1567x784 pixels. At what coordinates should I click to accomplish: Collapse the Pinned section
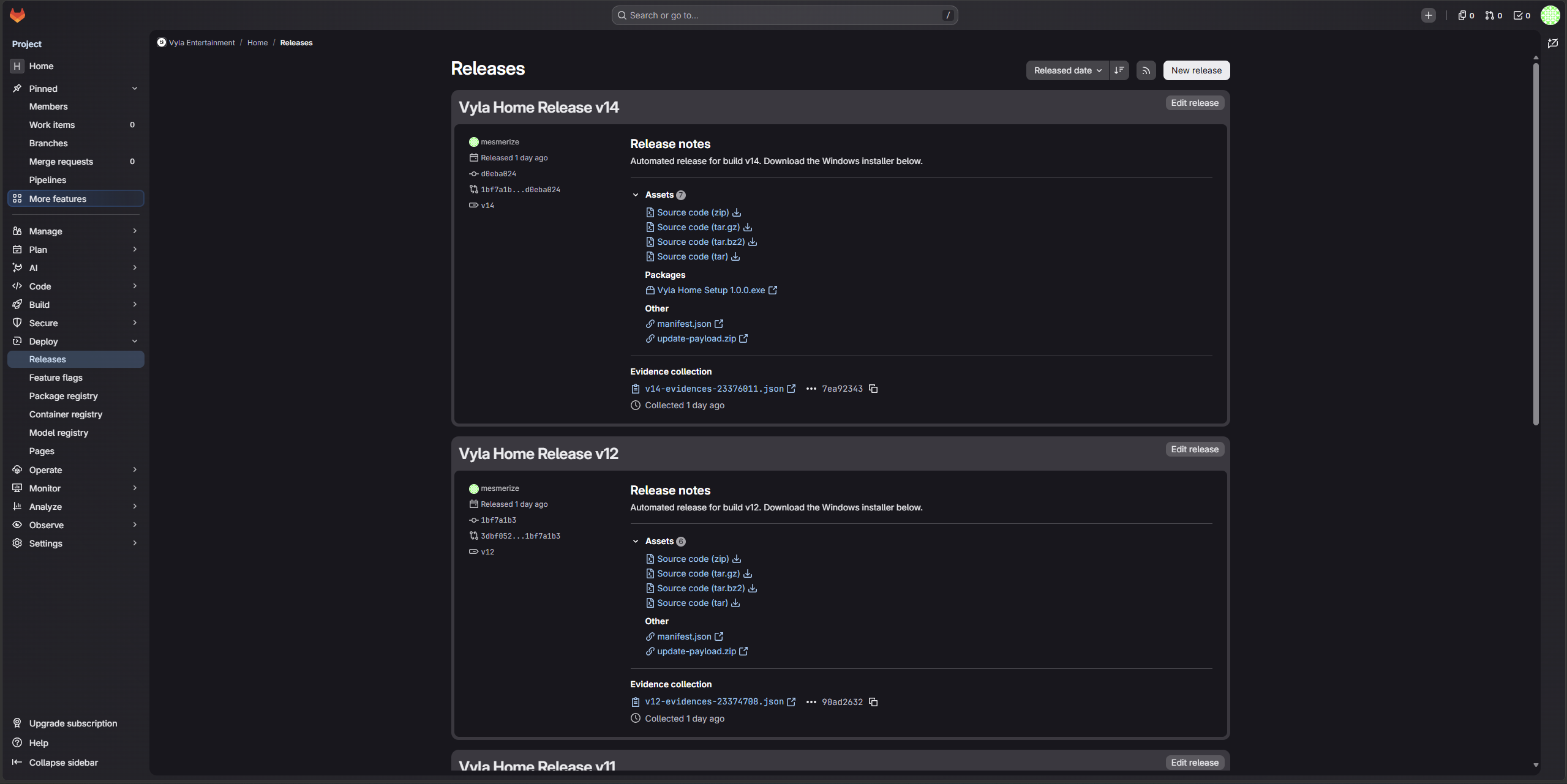tap(76, 89)
